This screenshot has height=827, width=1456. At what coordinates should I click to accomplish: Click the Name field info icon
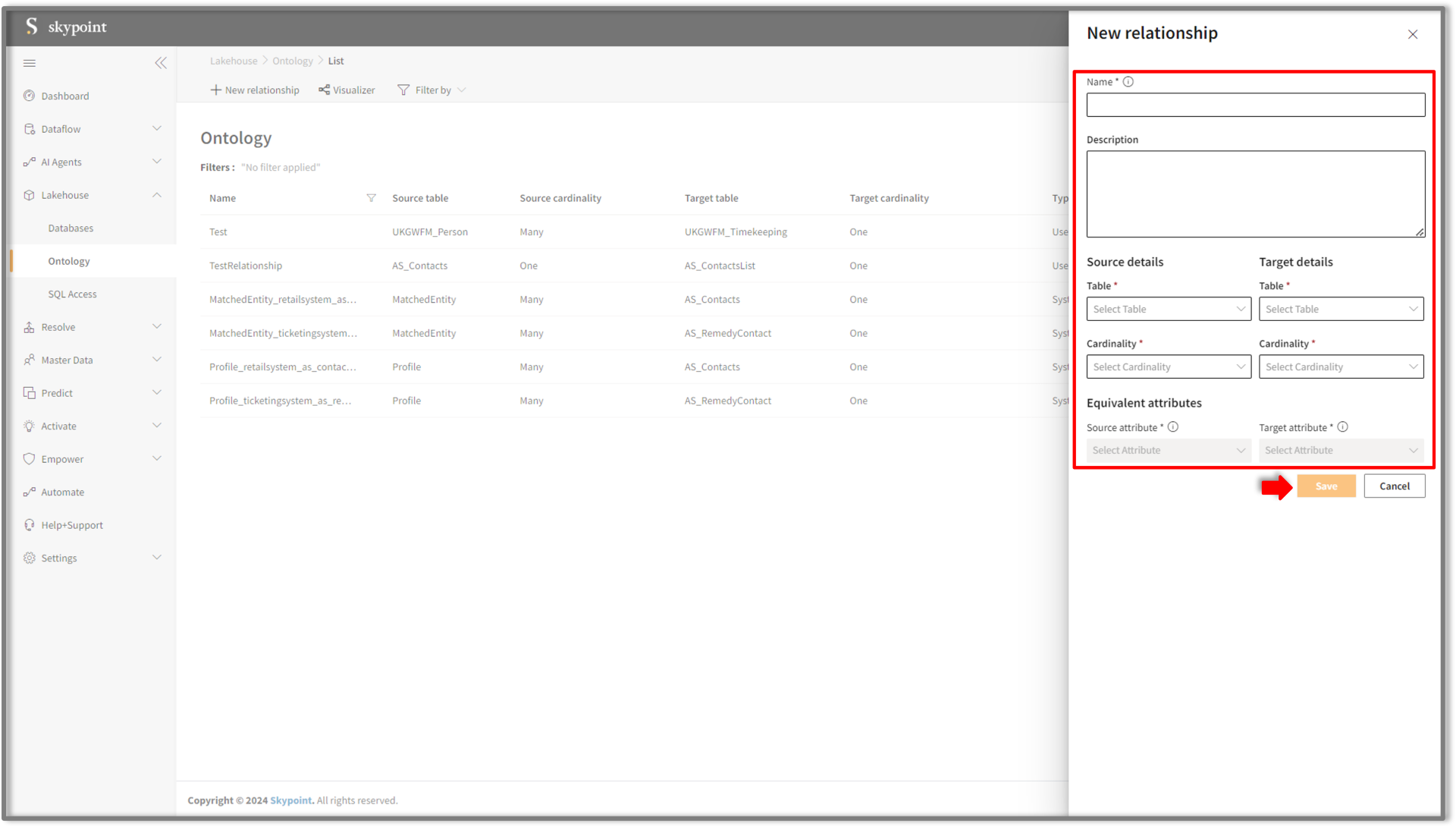tap(1128, 82)
